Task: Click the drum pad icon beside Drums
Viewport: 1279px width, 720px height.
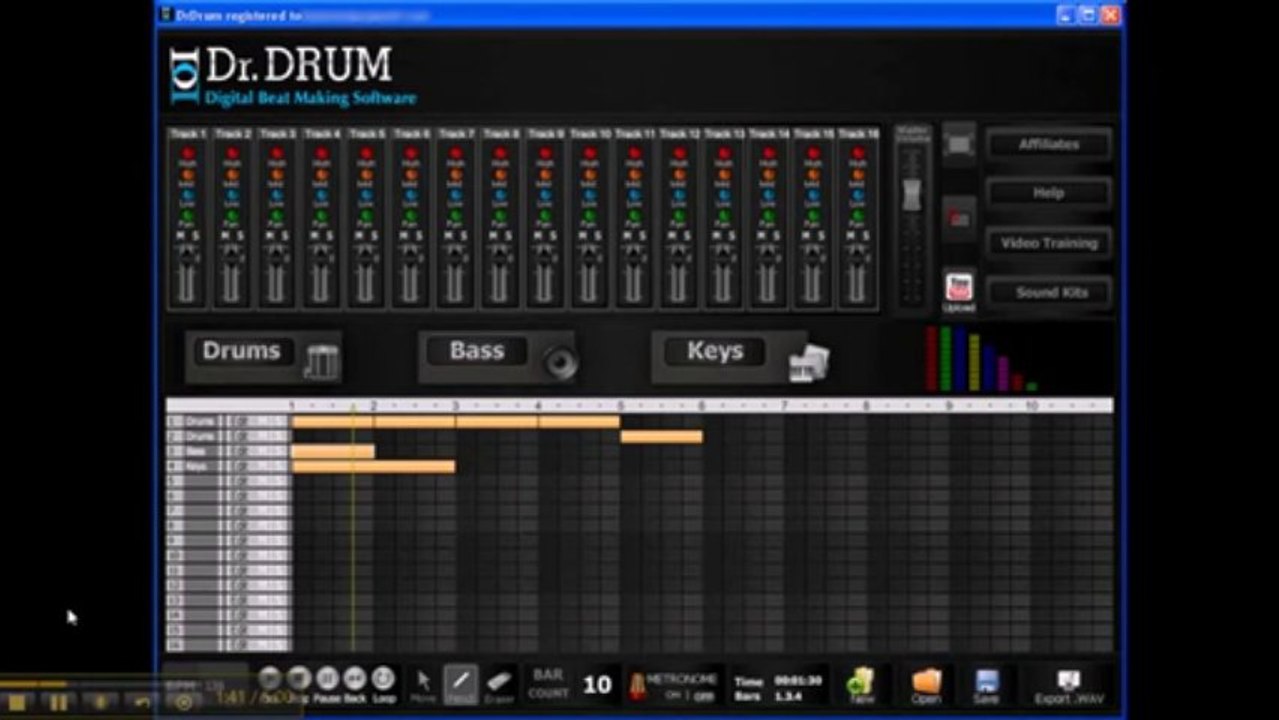Action: click(321, 361)
